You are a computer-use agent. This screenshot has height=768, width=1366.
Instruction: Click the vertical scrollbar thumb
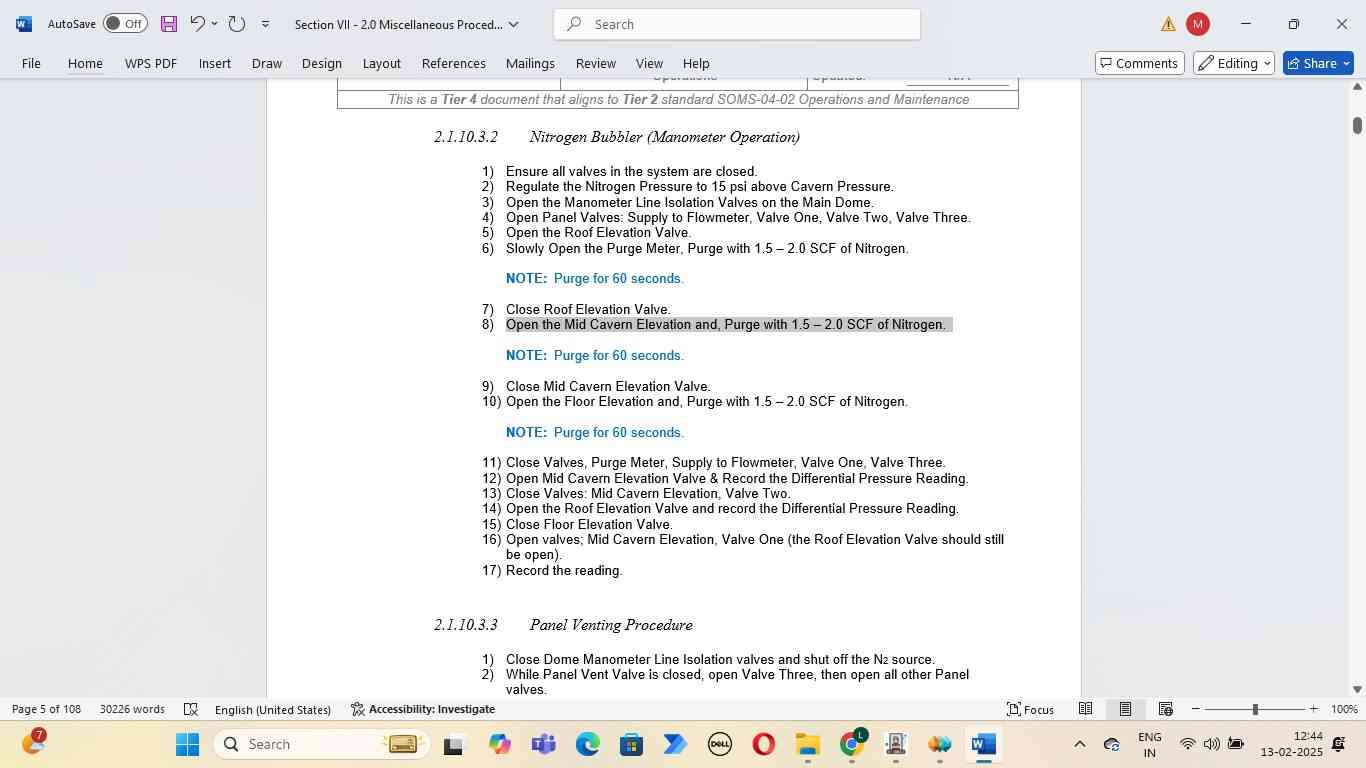(x=1357, y=125)
